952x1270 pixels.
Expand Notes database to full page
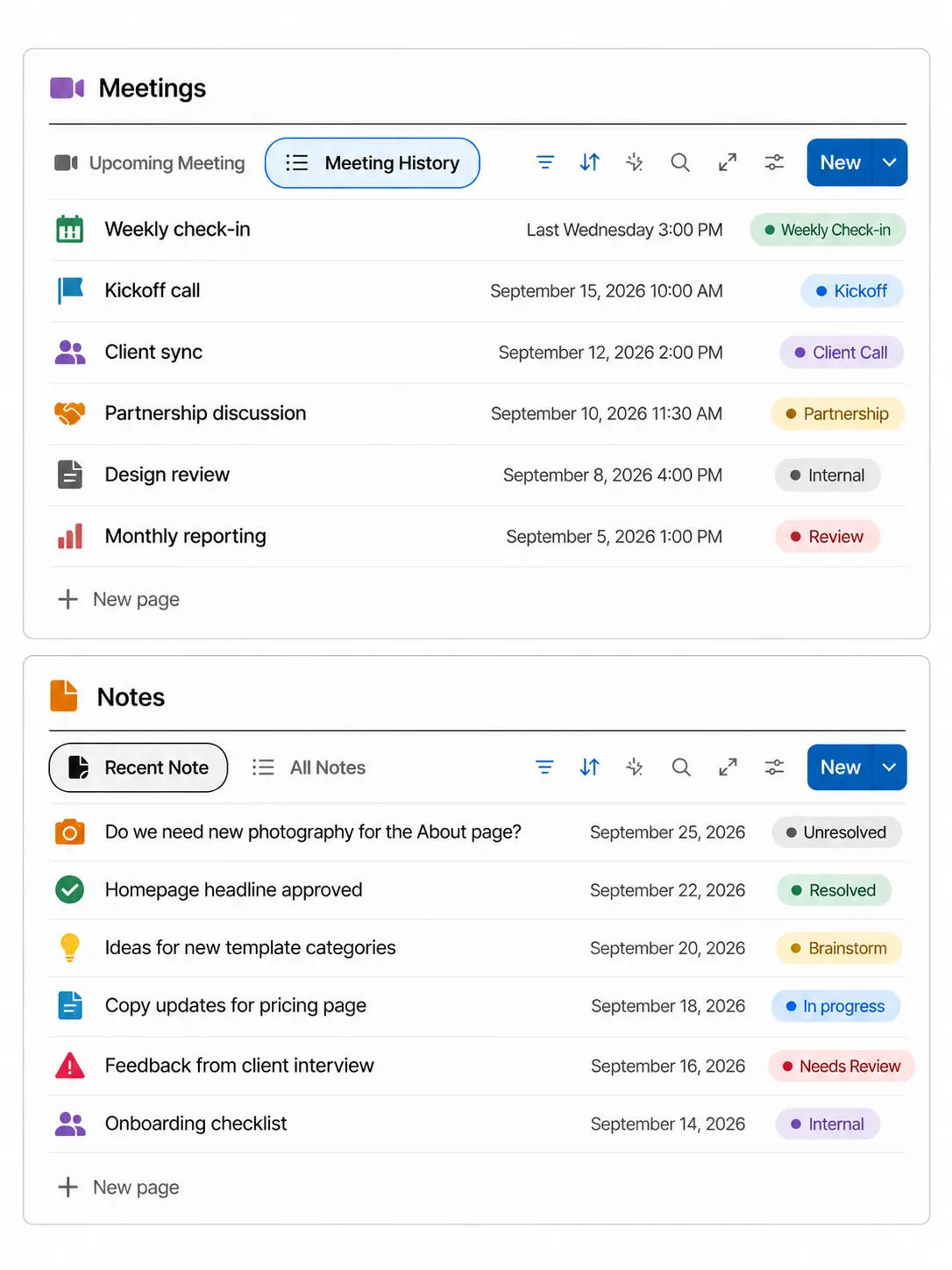coord(728,767)
